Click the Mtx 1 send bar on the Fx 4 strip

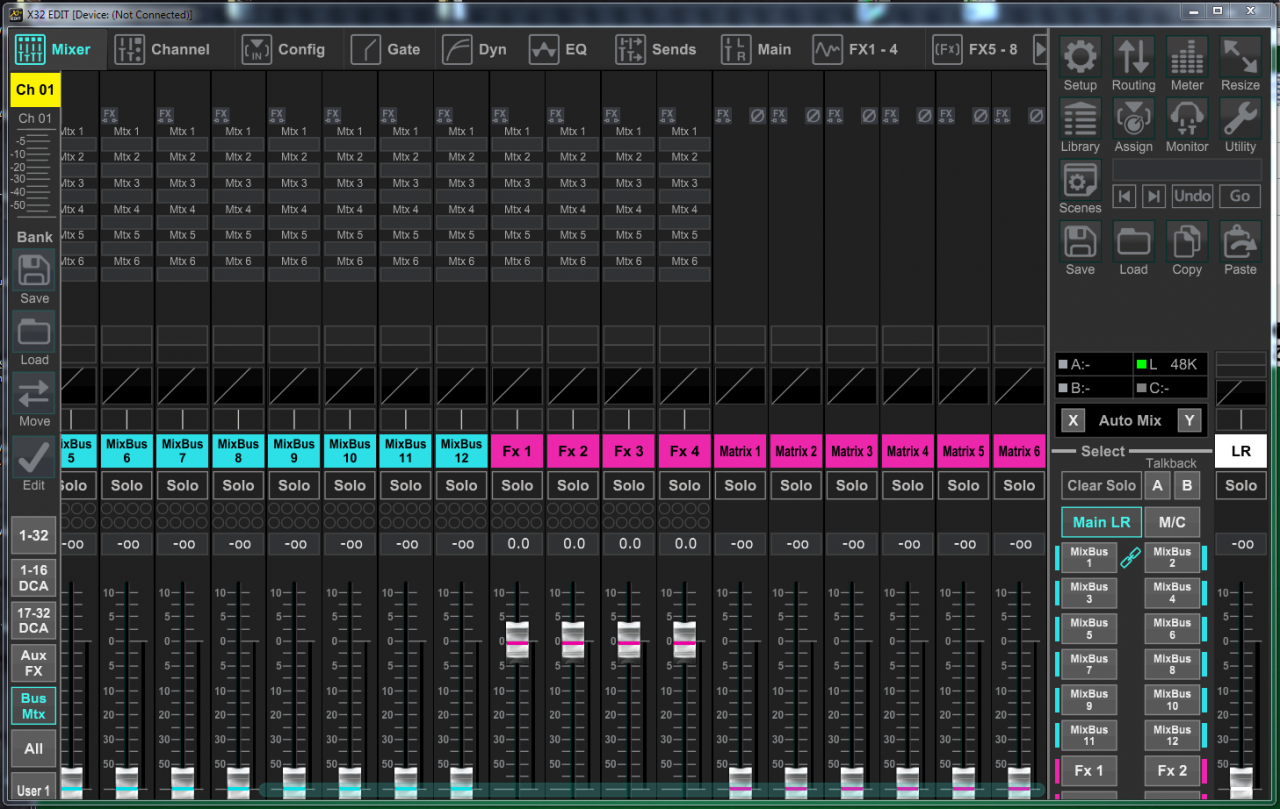point(685,144)
